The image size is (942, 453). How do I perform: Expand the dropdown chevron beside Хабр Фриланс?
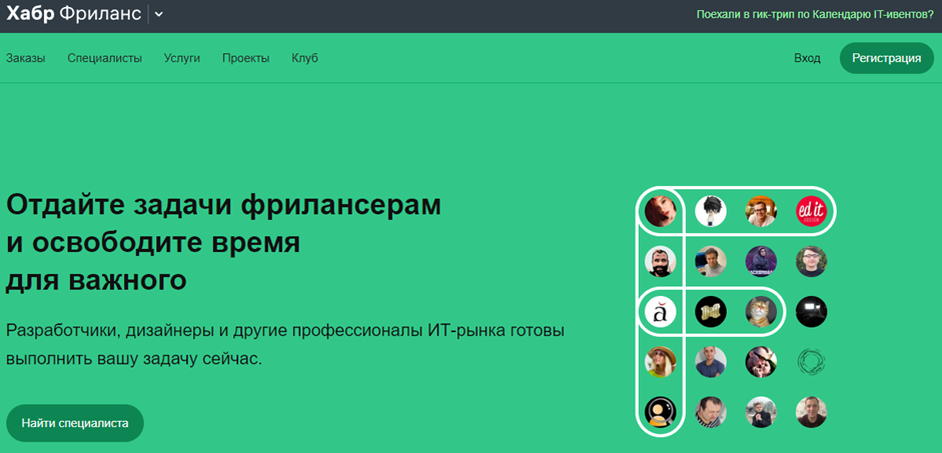pyautogui.click(x=159, y=15)
